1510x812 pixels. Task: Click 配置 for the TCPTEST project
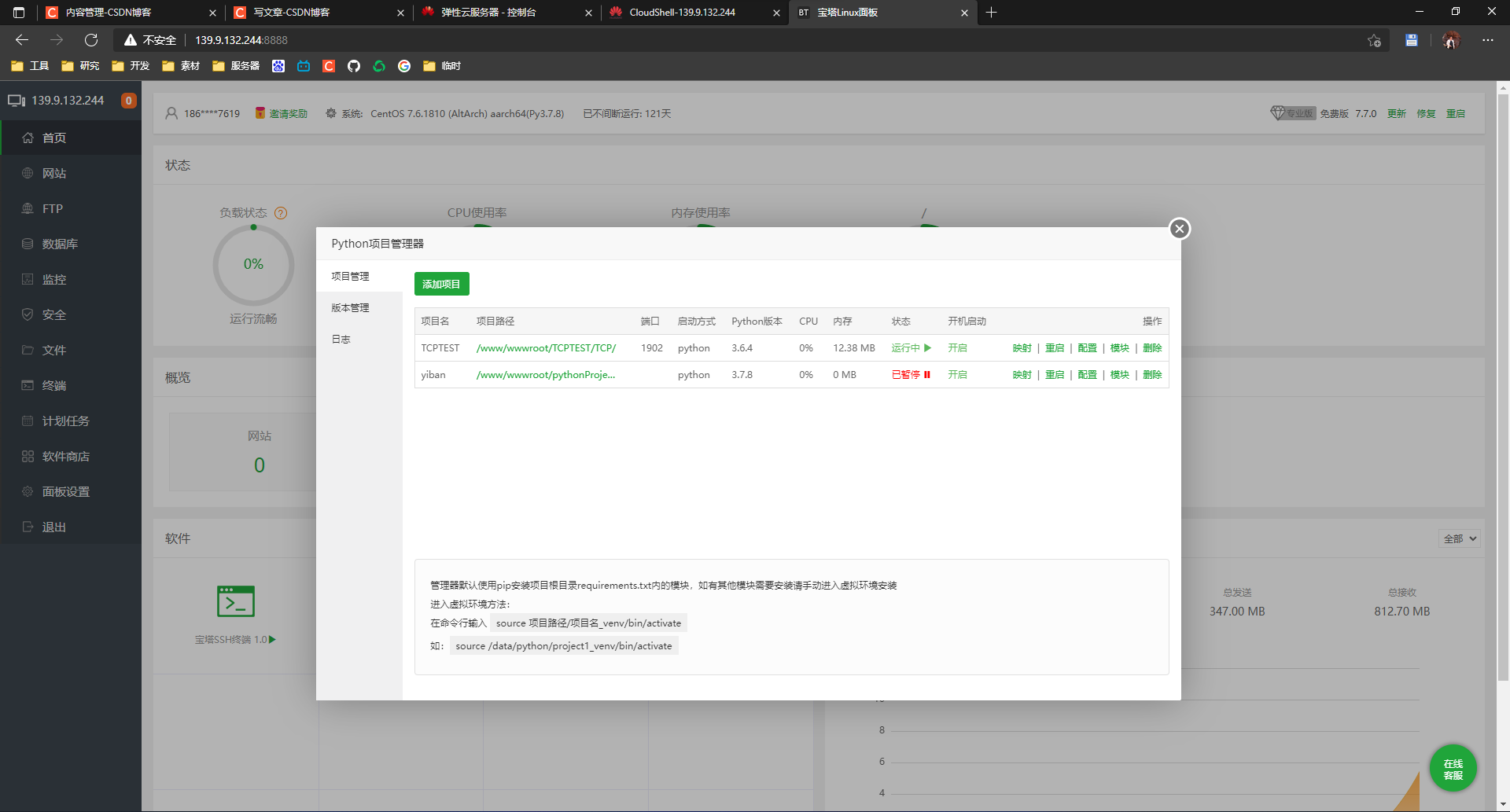pyautogui.click(x=1087, y=347)
